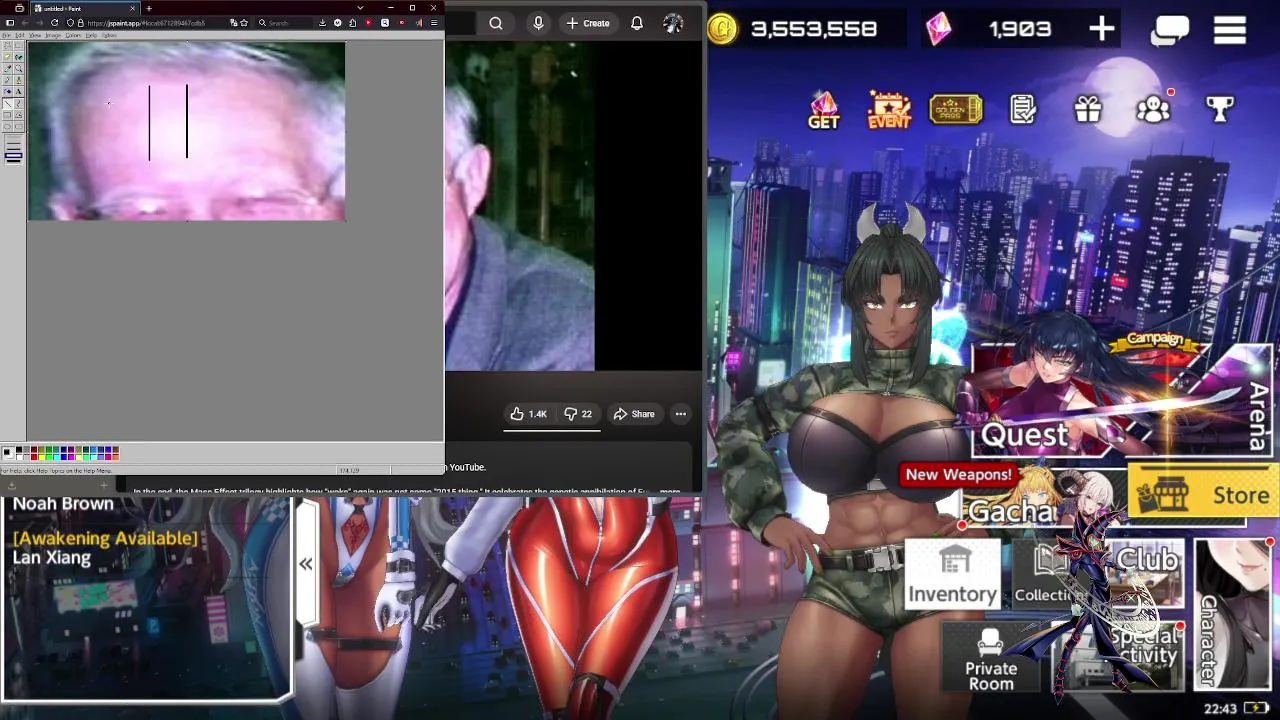Select the Polygon tool in Paint
The image size is (1280, 720).
tap(19, 115)
